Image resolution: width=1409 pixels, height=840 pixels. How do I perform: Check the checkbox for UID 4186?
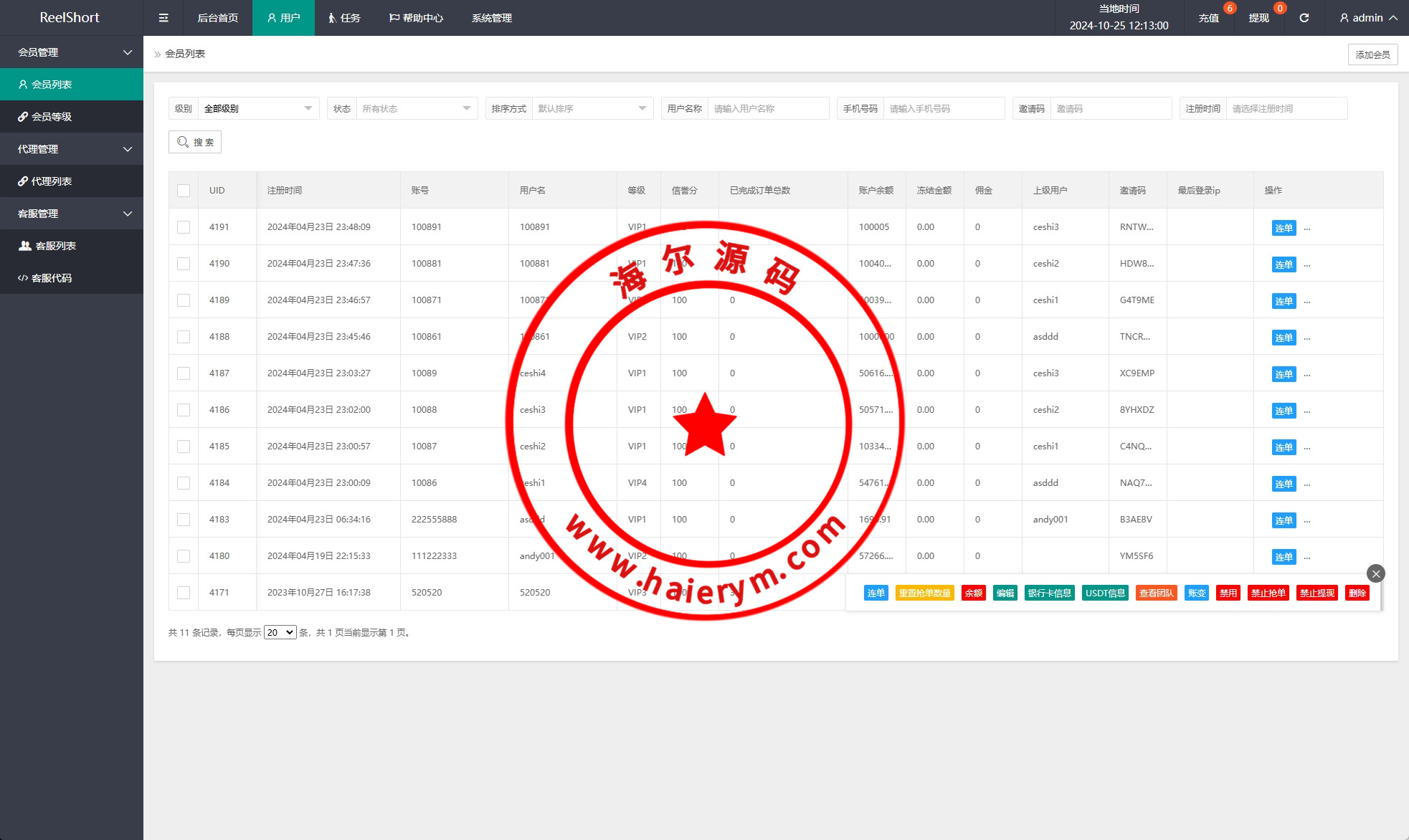point(184,410)
